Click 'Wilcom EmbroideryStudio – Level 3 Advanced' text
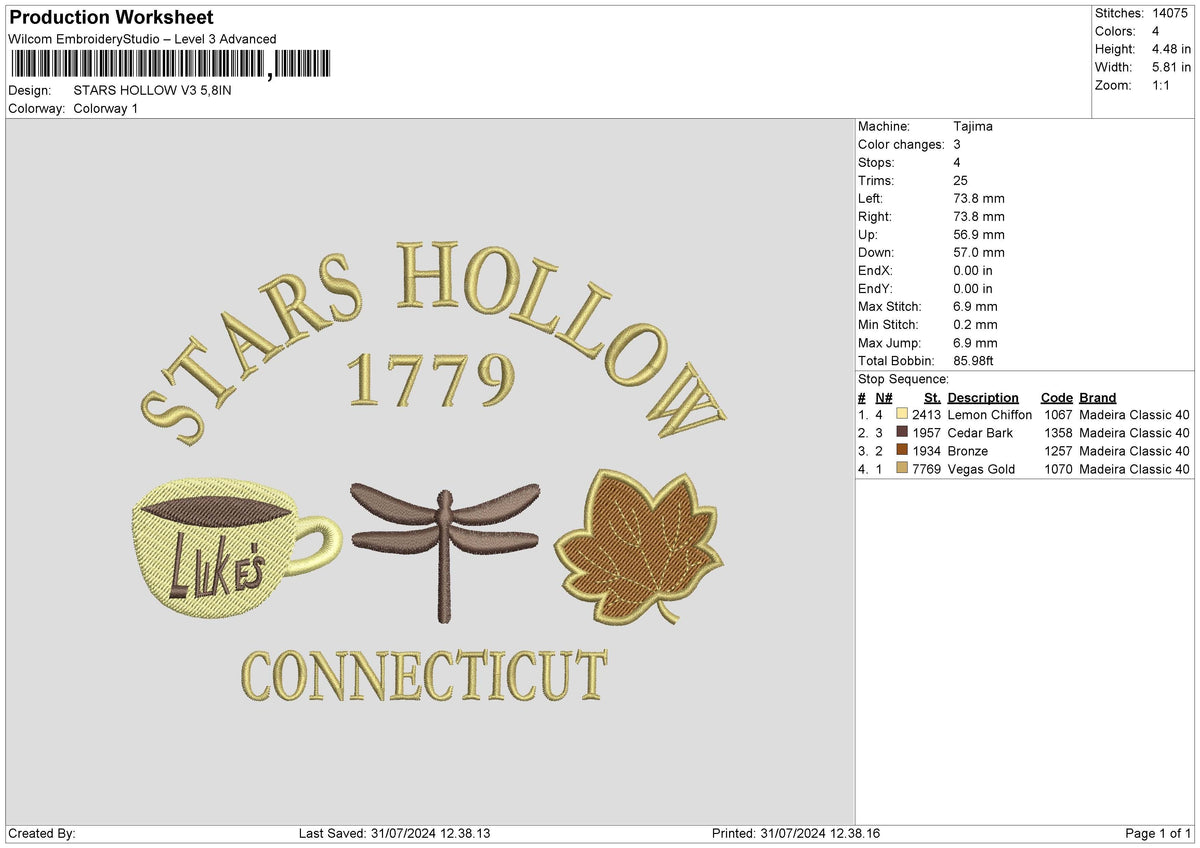 click(142, 39)
